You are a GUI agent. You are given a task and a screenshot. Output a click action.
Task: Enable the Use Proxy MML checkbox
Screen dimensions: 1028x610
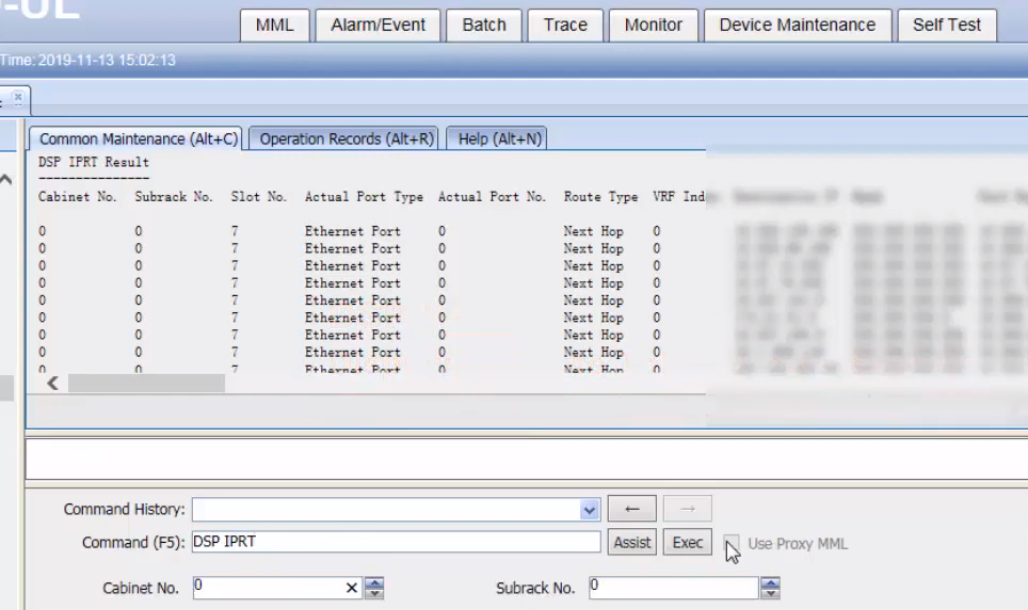click(731, 543)
